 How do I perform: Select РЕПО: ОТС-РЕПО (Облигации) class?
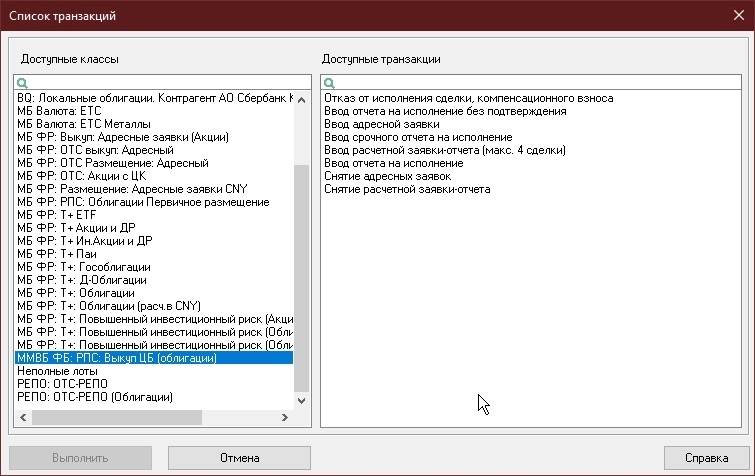154,397
